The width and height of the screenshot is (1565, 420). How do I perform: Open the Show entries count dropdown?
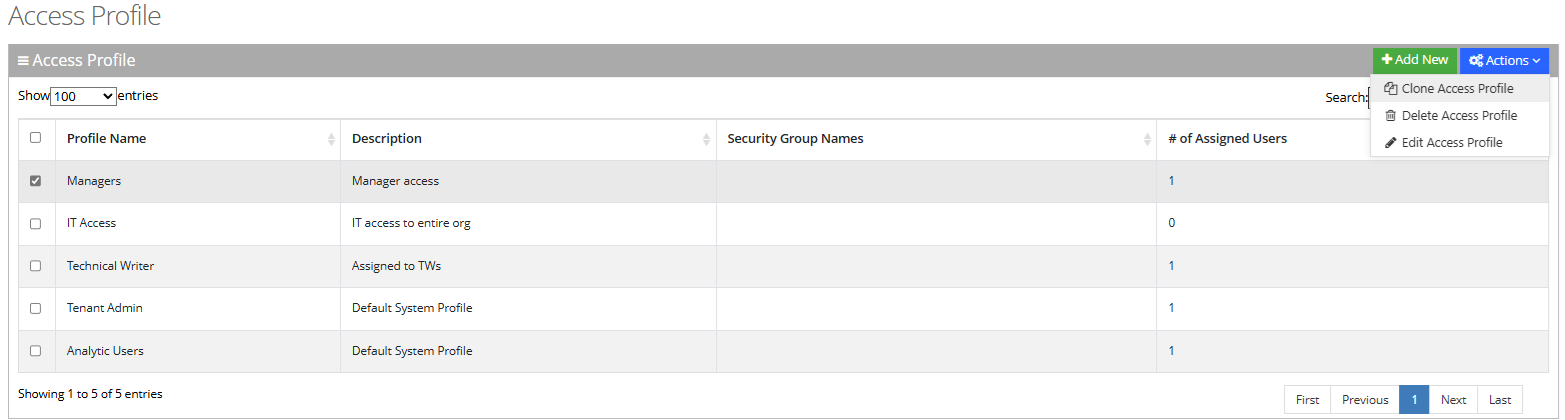coord(83,97)
